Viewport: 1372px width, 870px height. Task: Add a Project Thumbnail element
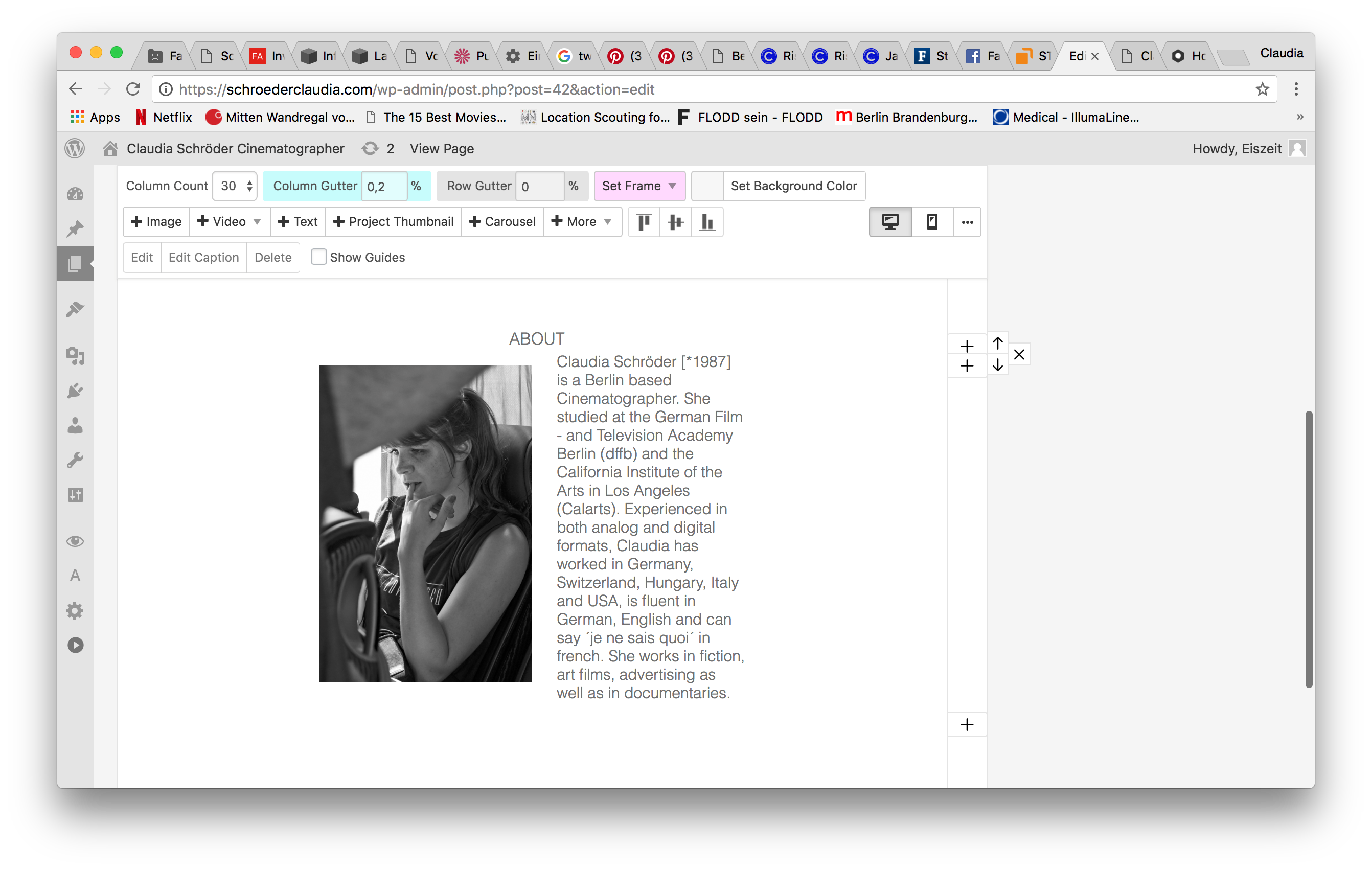tap(393, 222)
